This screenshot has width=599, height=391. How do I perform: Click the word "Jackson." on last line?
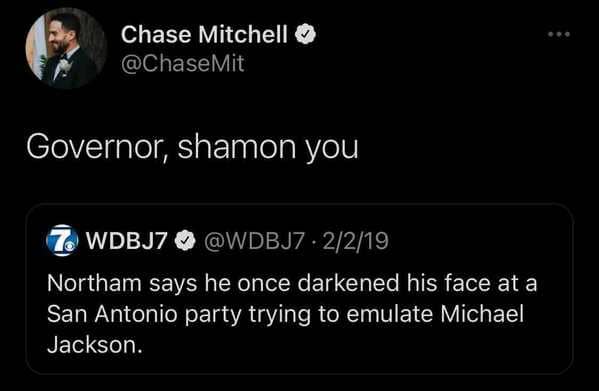click(95, 345)
